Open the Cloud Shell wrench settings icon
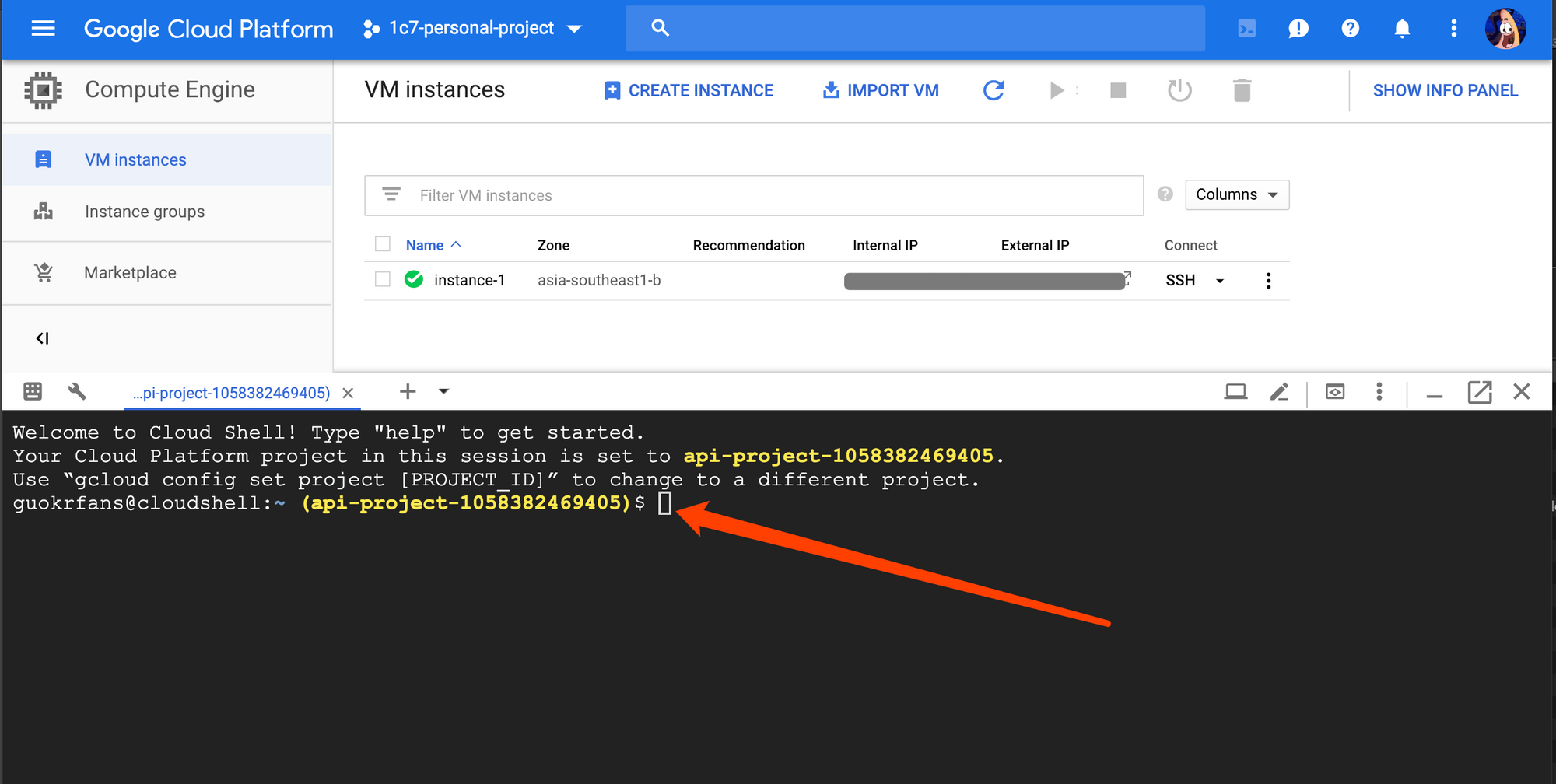This screenshot has width=1556, height=784. 78,391
